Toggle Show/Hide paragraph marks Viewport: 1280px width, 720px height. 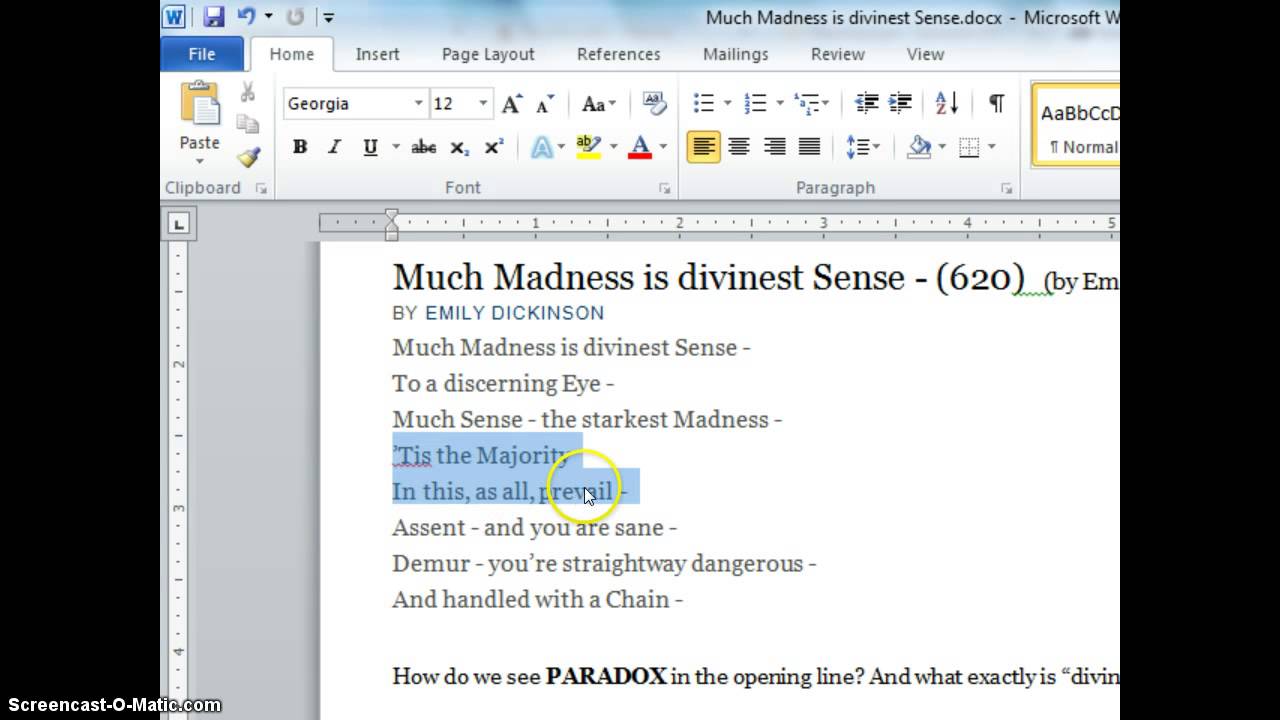pos(996,103)
